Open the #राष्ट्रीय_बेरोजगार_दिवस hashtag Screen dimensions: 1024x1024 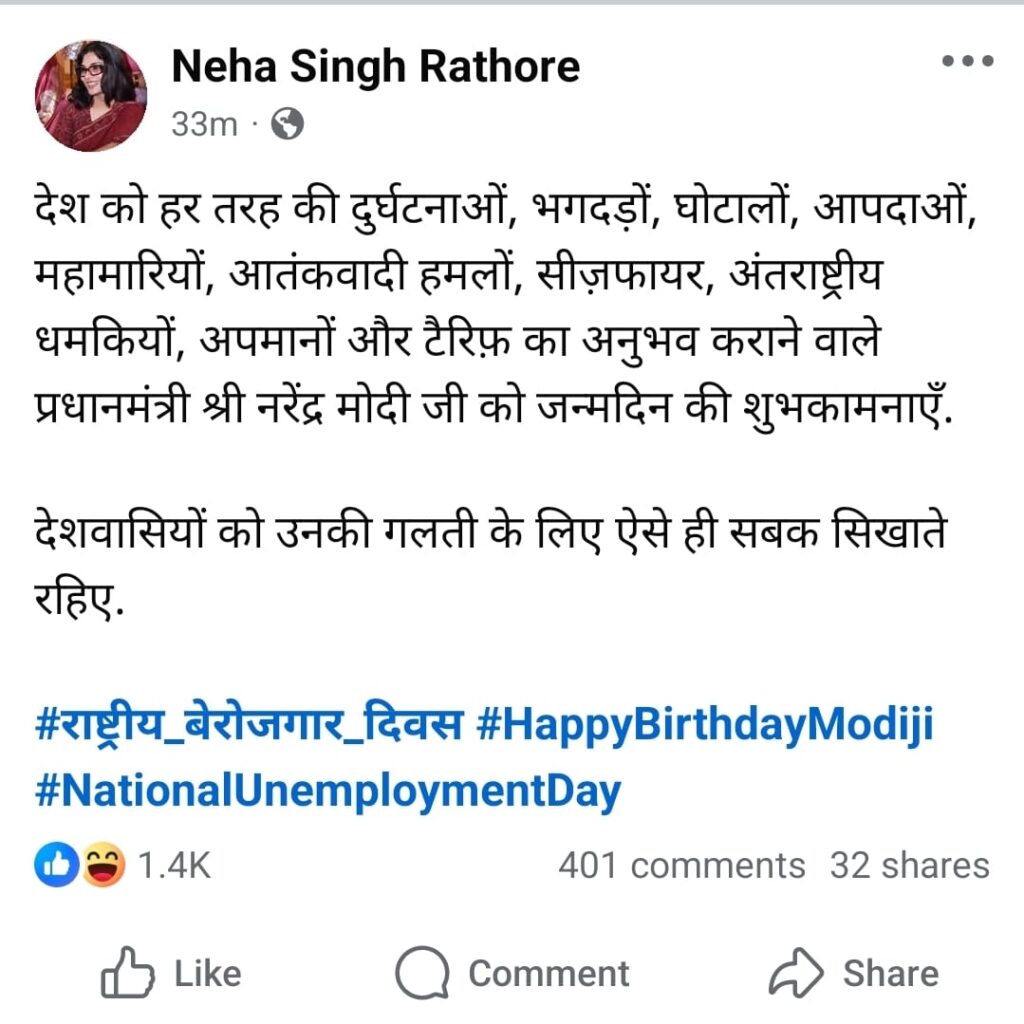(x=249, y=724)
